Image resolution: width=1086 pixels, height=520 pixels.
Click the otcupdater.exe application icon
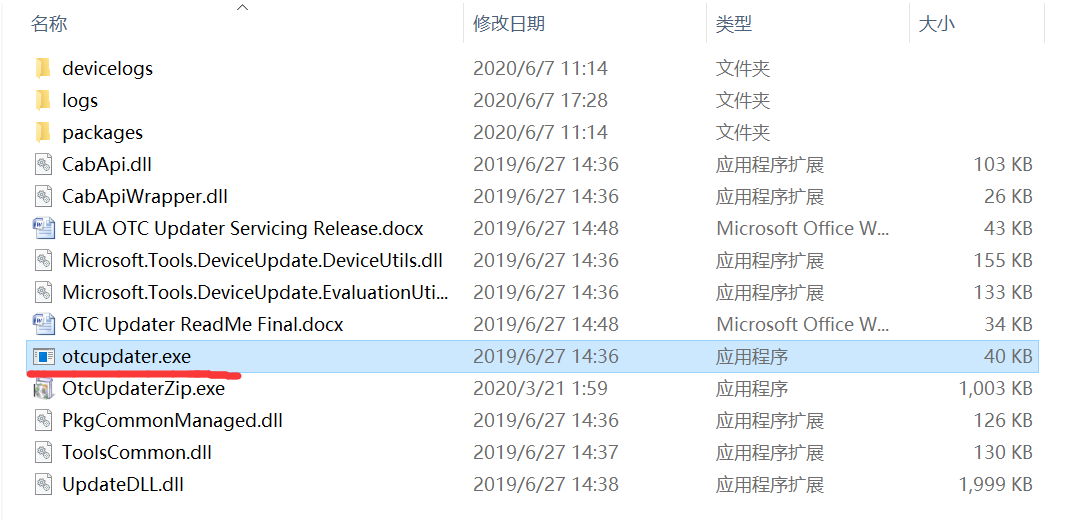[x=43, y=356]
